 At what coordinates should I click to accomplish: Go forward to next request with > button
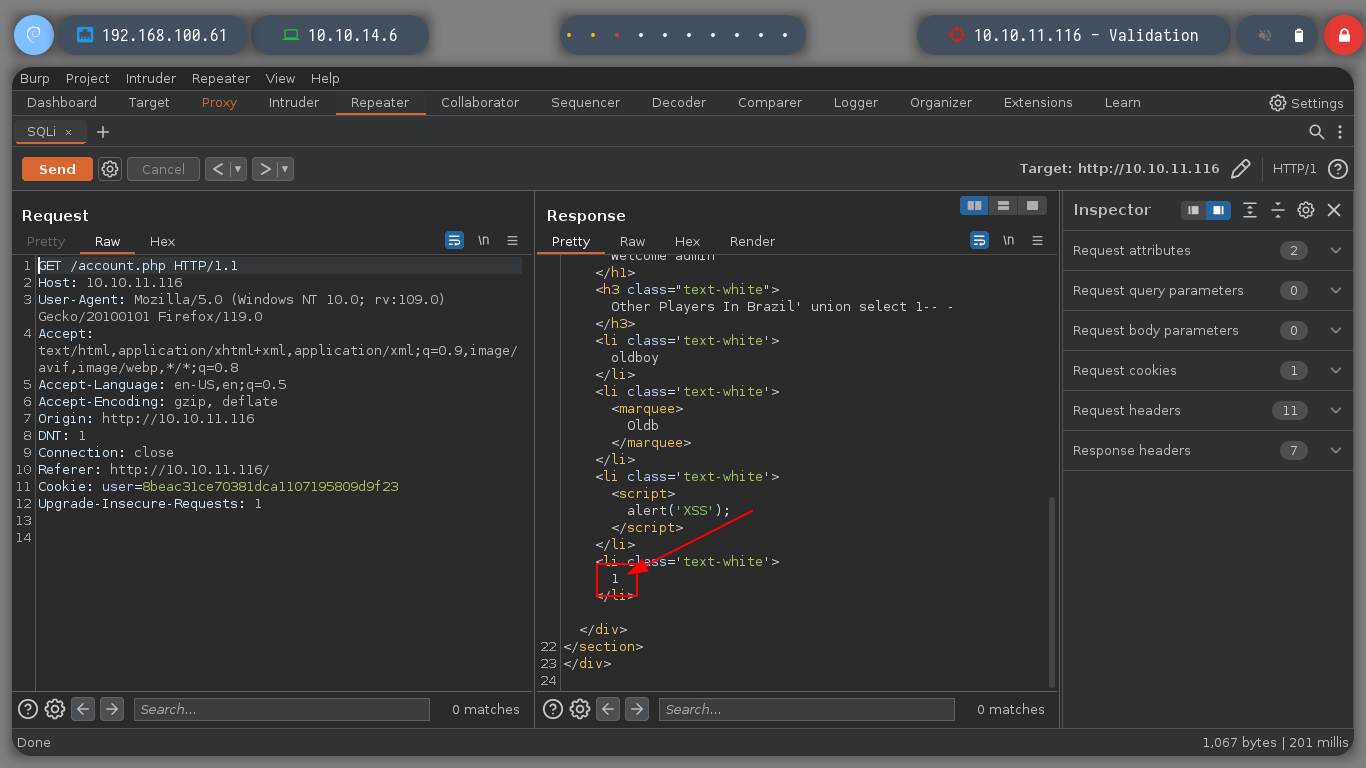[265, 169]
